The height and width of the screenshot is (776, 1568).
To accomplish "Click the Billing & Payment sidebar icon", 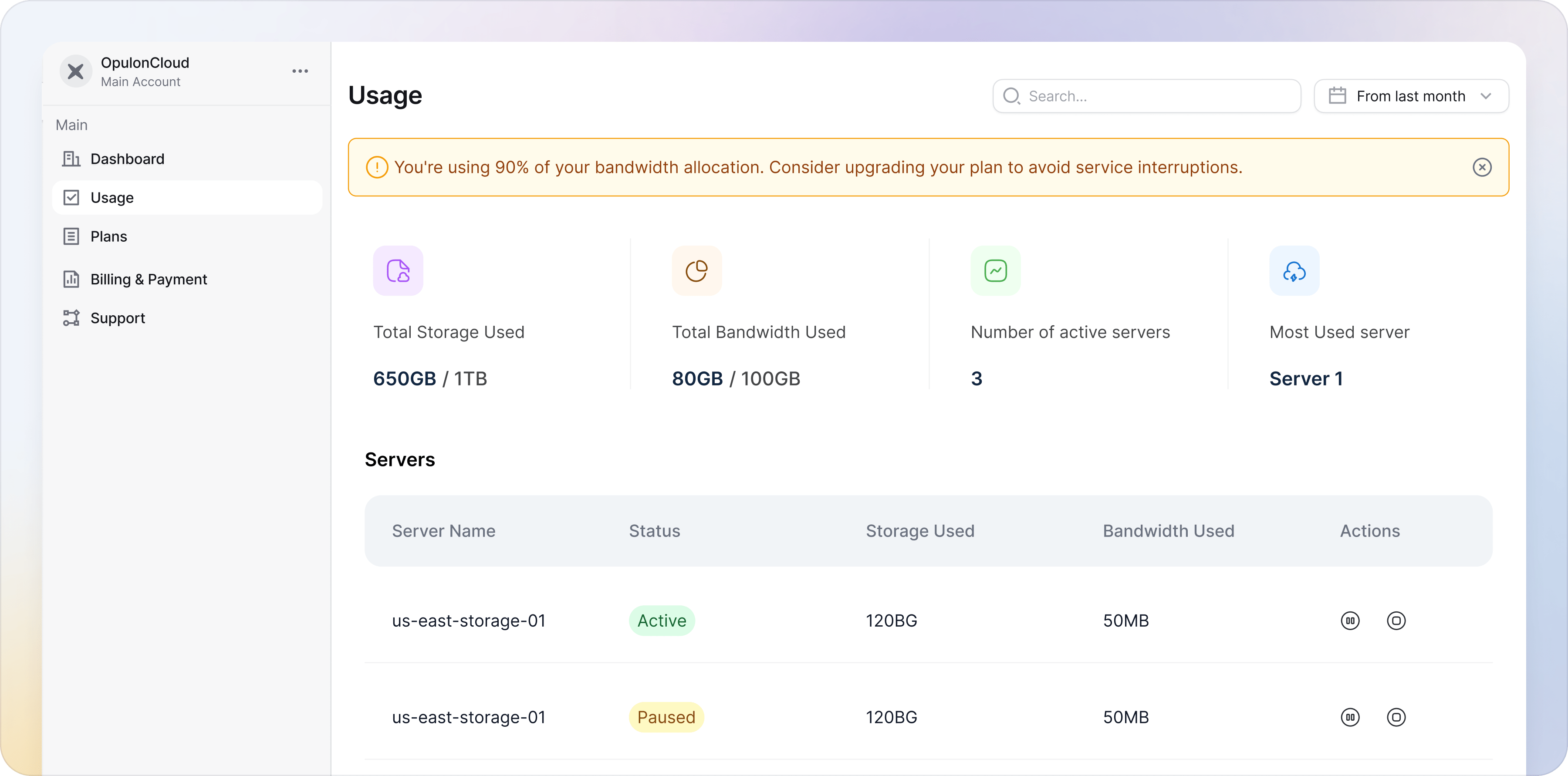I will (71, 279).
